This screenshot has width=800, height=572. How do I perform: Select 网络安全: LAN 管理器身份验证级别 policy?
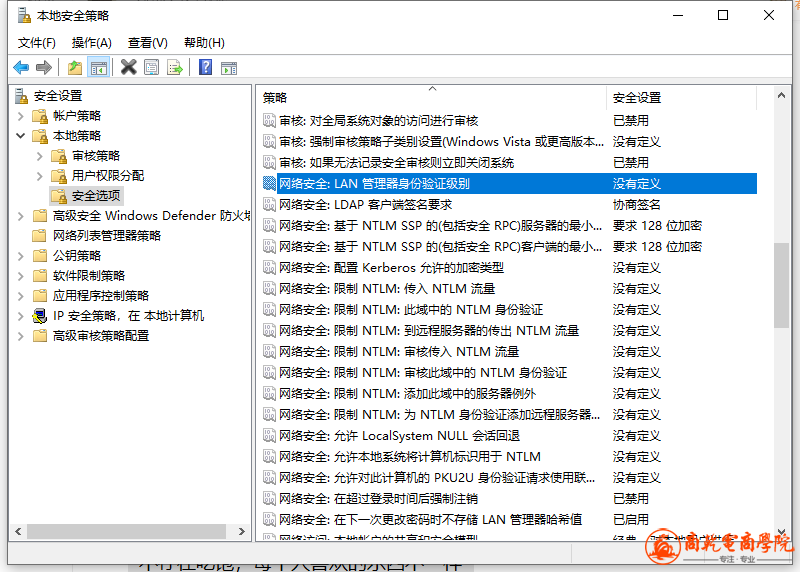coord(510,184)
